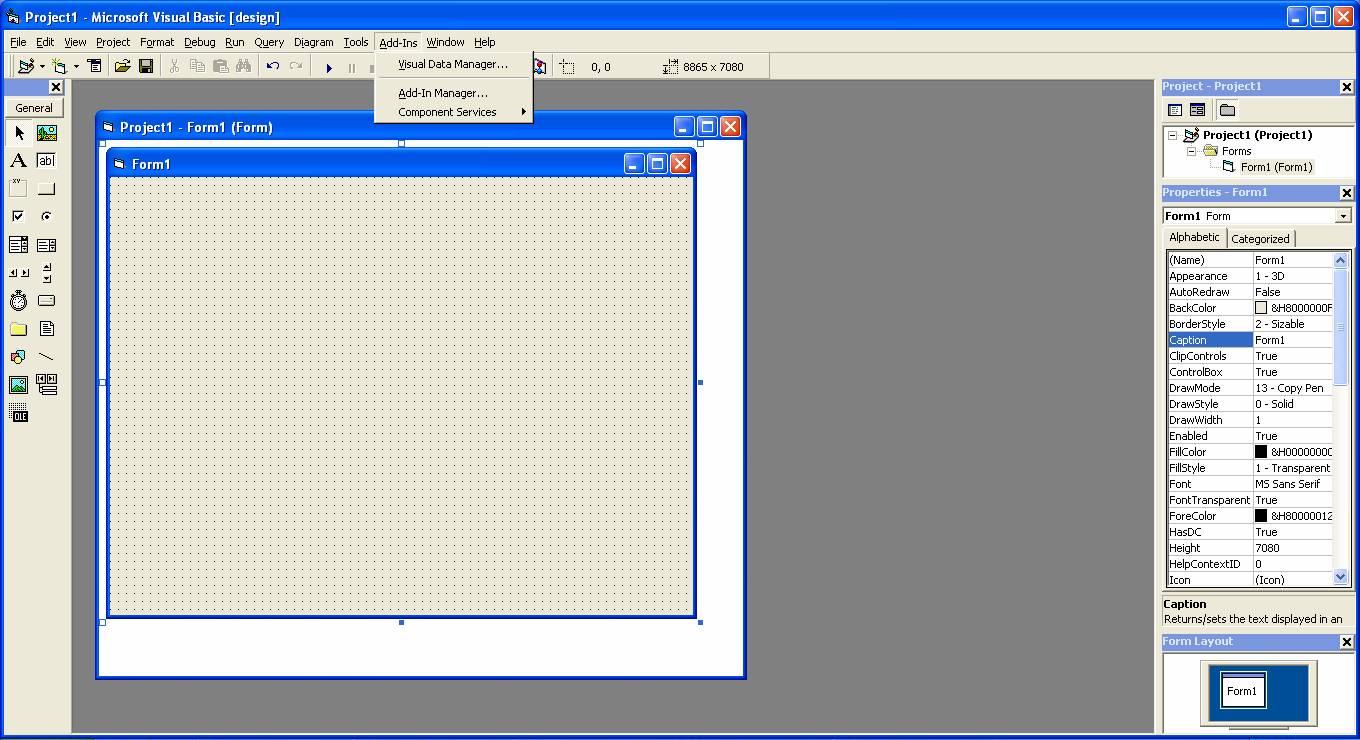Click the Save Project toolbar icon
Screen dimensions: 1360x740
pos(146,66)
